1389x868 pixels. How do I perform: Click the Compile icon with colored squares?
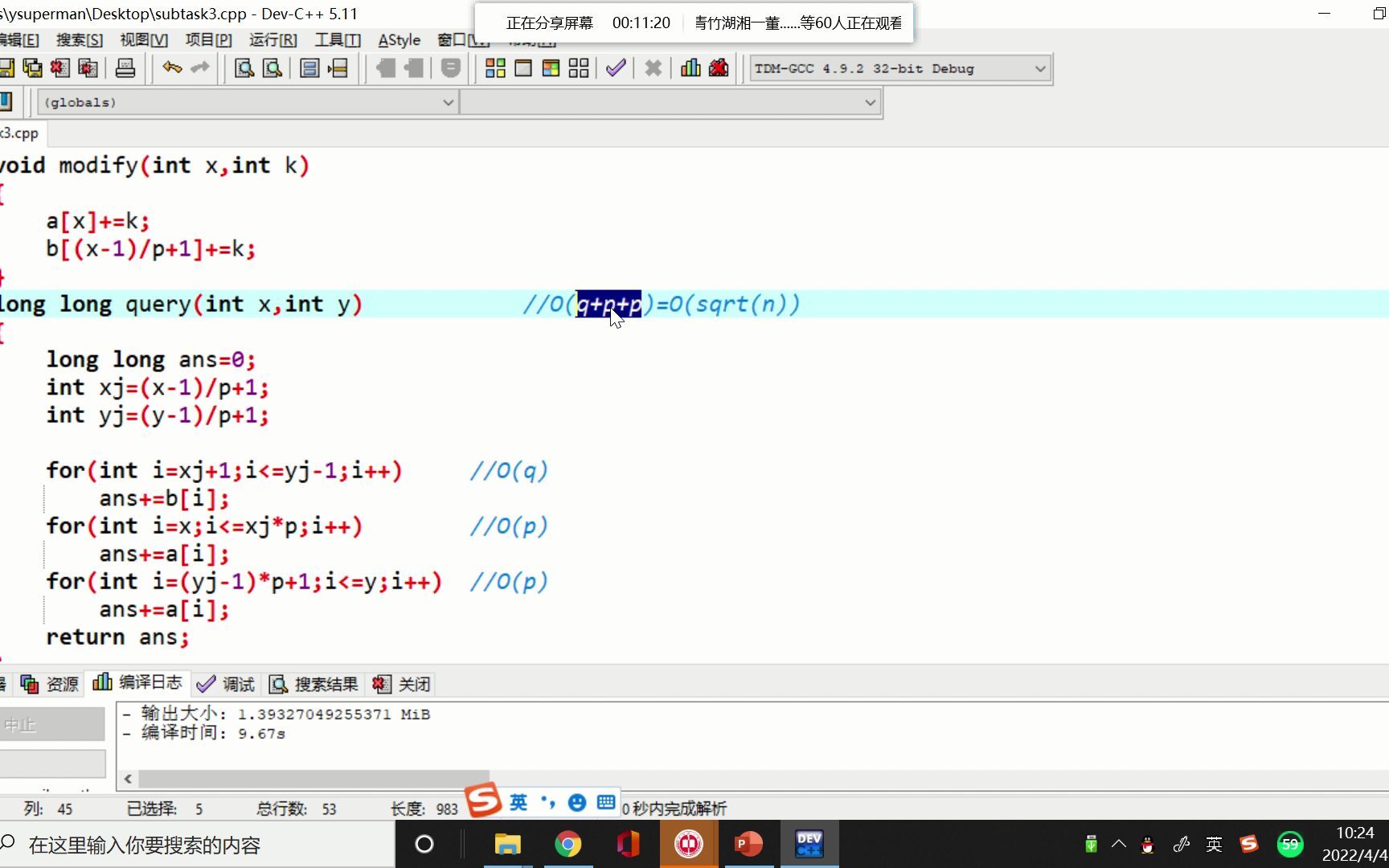pos(495,68)
